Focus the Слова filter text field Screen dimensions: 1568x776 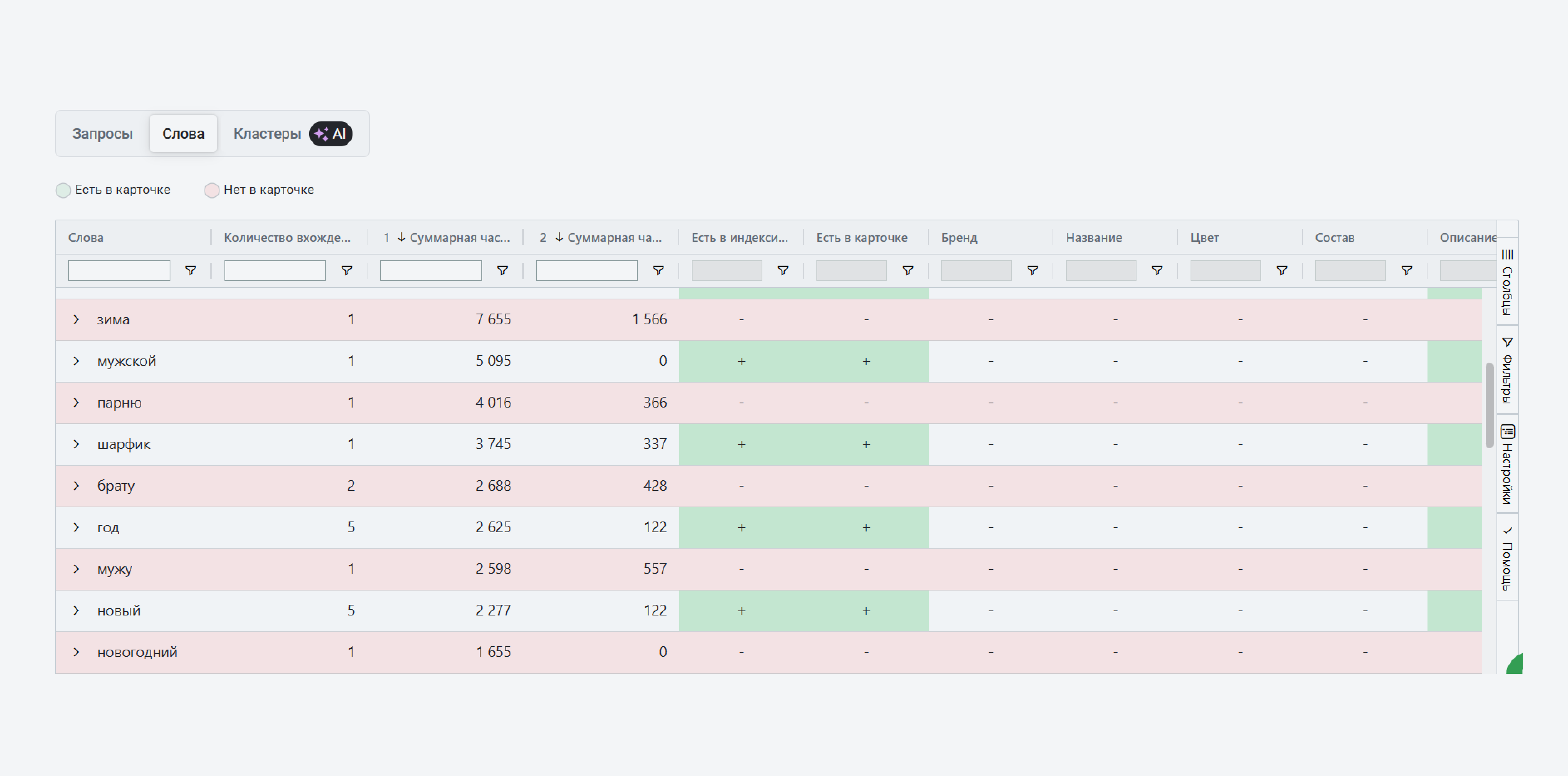pos(119,270)
